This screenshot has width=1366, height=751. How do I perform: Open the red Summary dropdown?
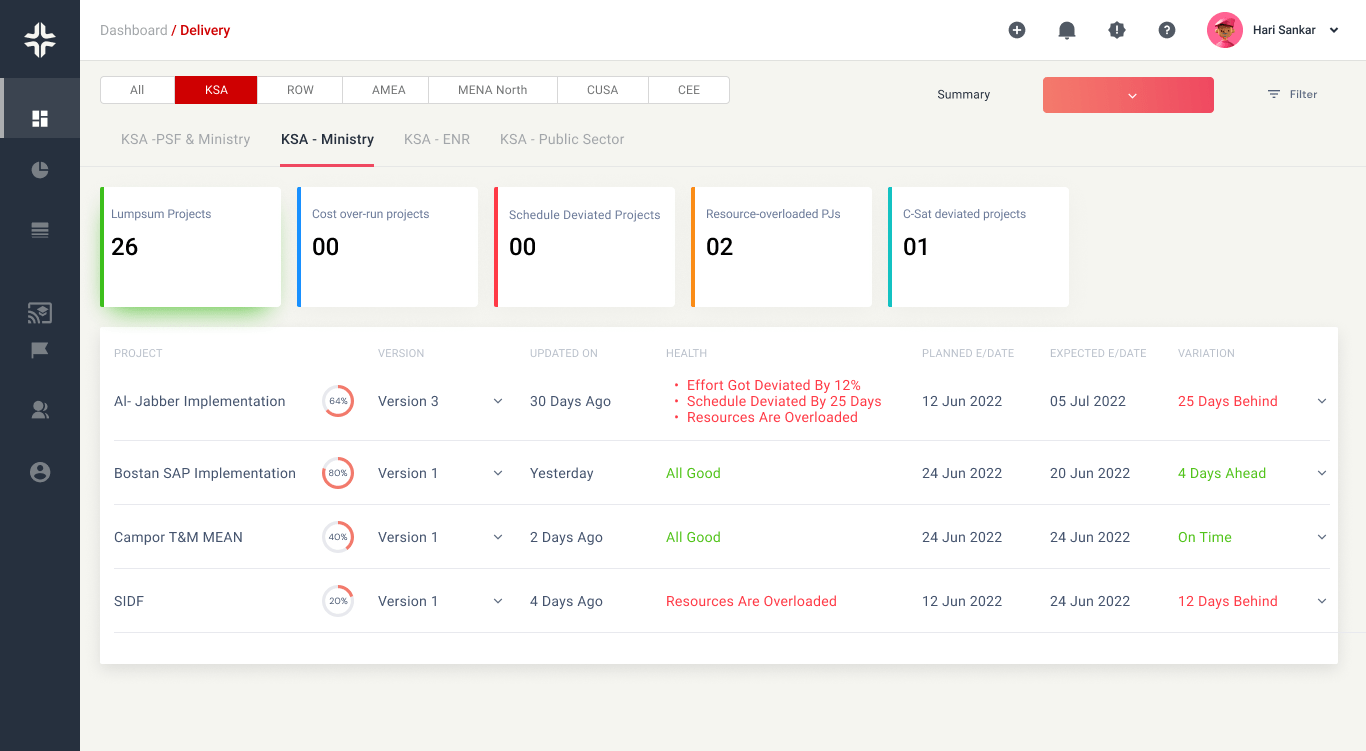click(1128, 95)
